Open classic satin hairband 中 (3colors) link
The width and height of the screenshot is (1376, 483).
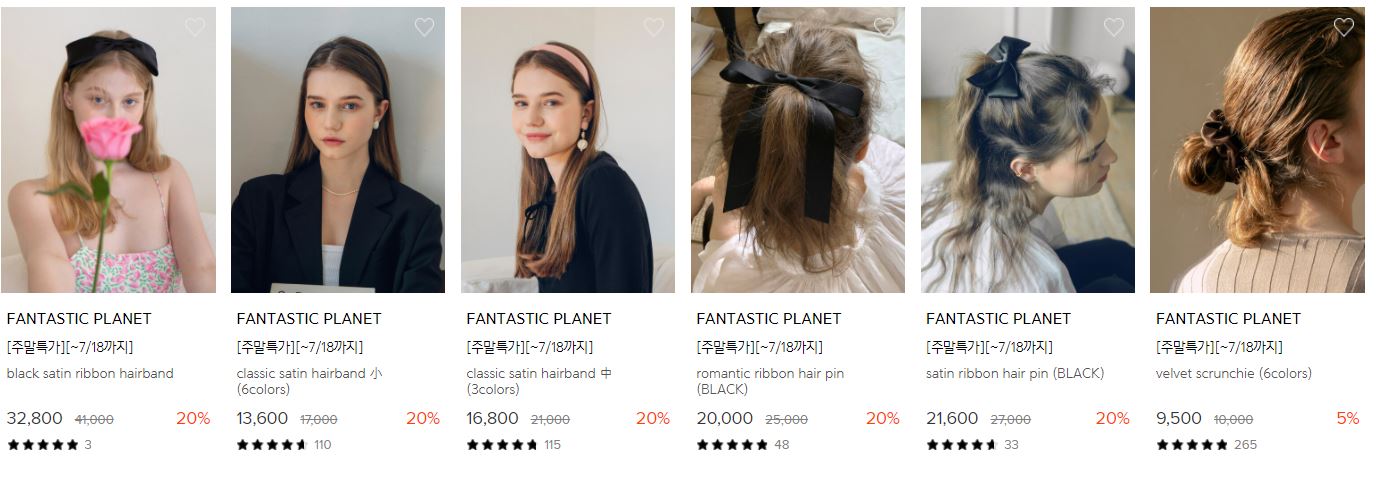click(539, 381)
